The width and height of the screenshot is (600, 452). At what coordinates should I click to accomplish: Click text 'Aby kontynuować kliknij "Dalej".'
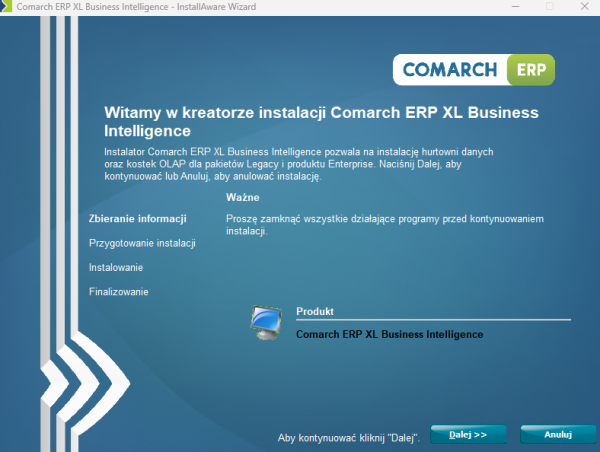[349, 438]
